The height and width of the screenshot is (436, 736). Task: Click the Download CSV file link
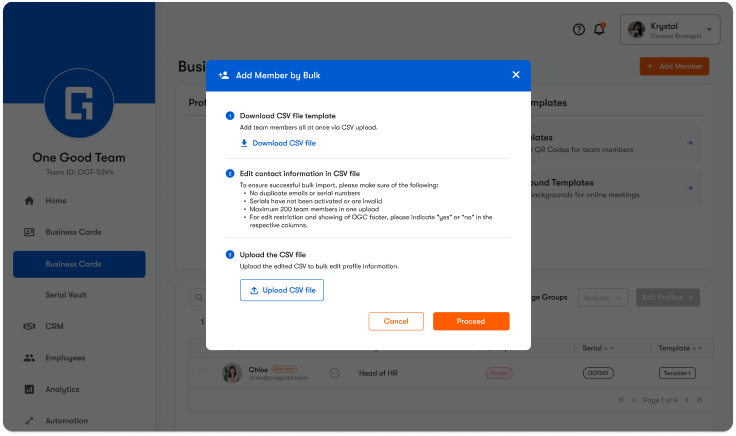pos(278,143)
